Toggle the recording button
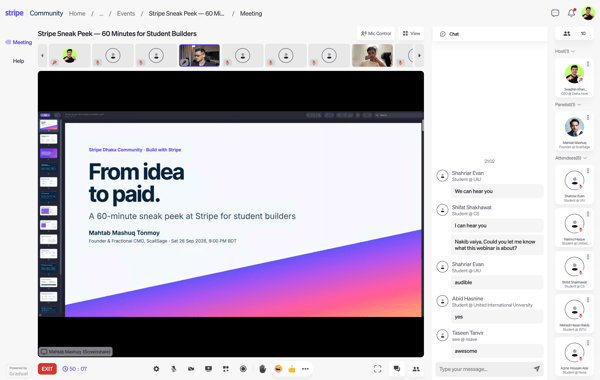Viewport: 600px width, 380px height. [x=243, y=369]
